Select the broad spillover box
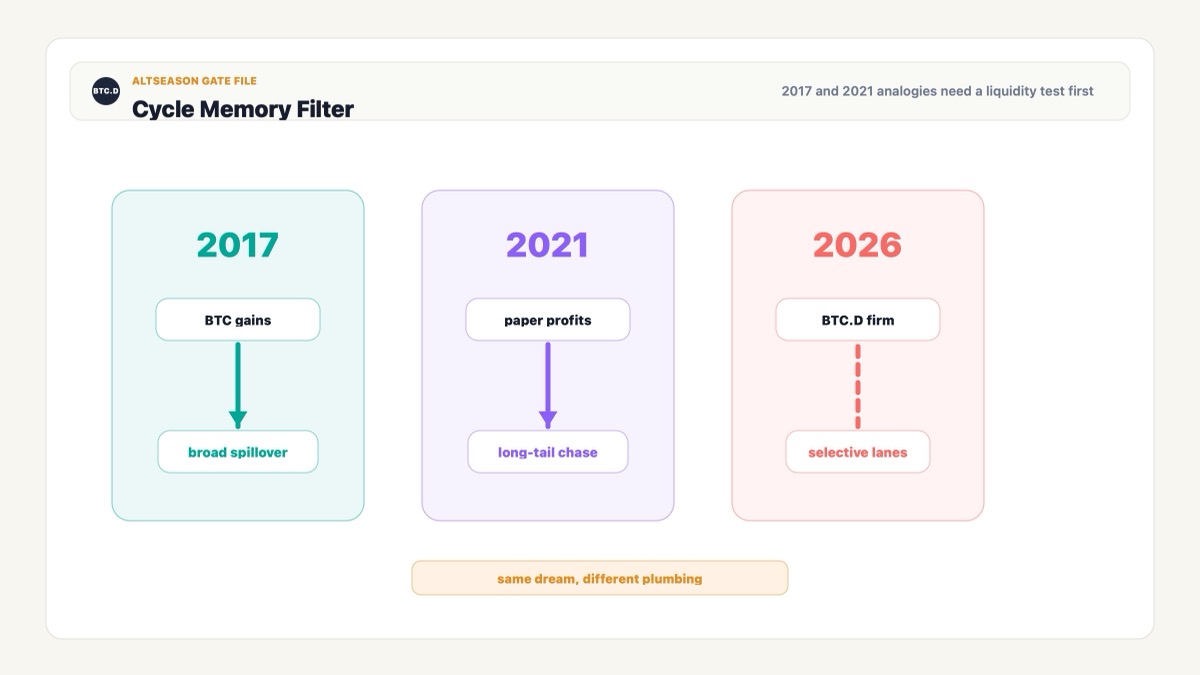This screenshot has width=1200, height=675. coord(238,452)
